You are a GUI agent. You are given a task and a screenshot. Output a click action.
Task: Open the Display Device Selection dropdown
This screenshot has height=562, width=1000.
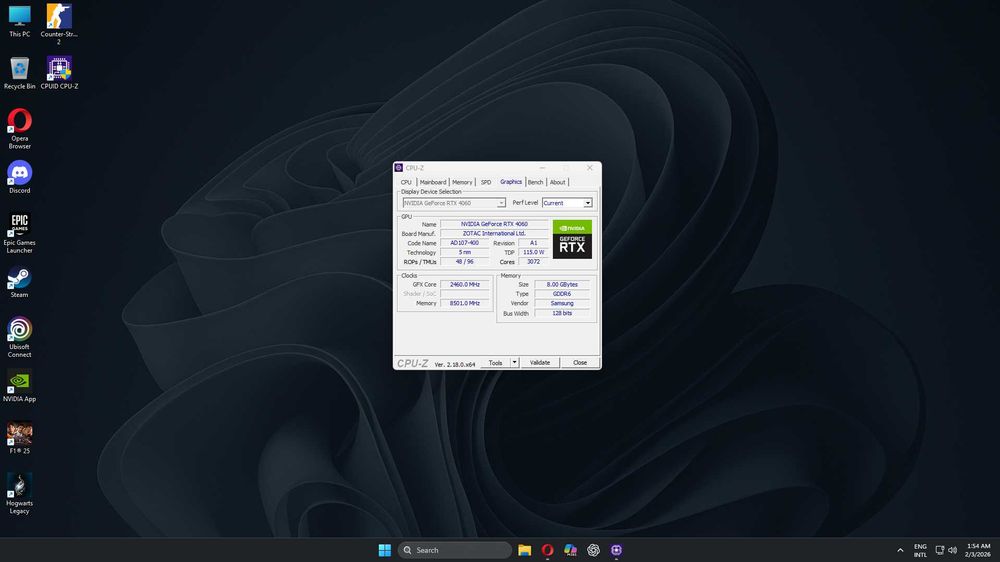click(454, 203)
